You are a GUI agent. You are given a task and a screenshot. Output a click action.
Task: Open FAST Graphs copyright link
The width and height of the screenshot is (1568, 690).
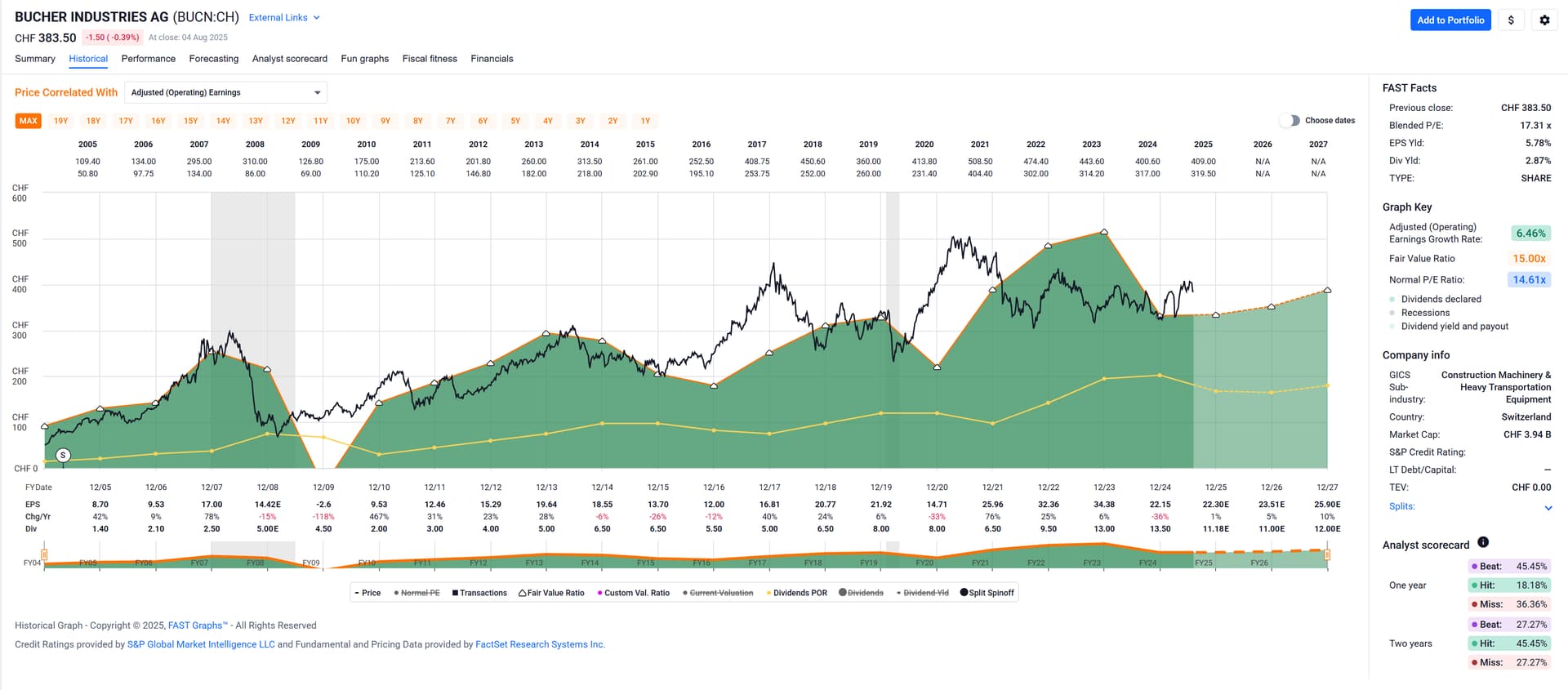tap(198, 625)
